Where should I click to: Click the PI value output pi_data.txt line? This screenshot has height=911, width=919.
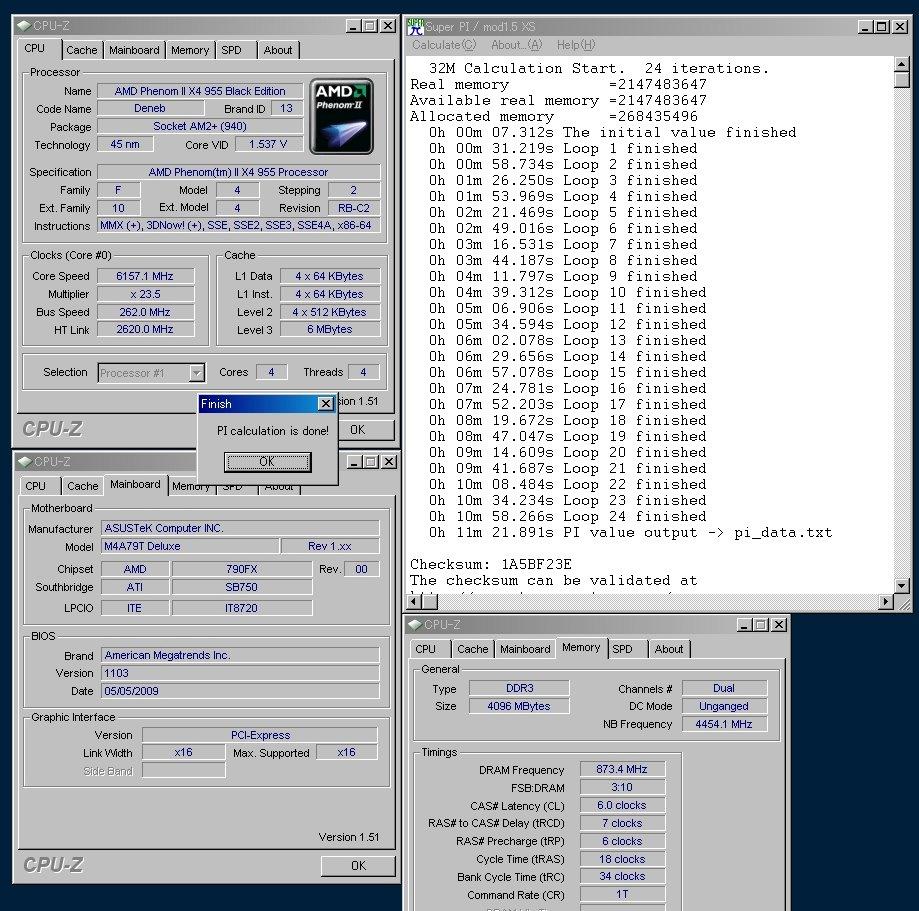pyautogui.click(x=630, y=532)
